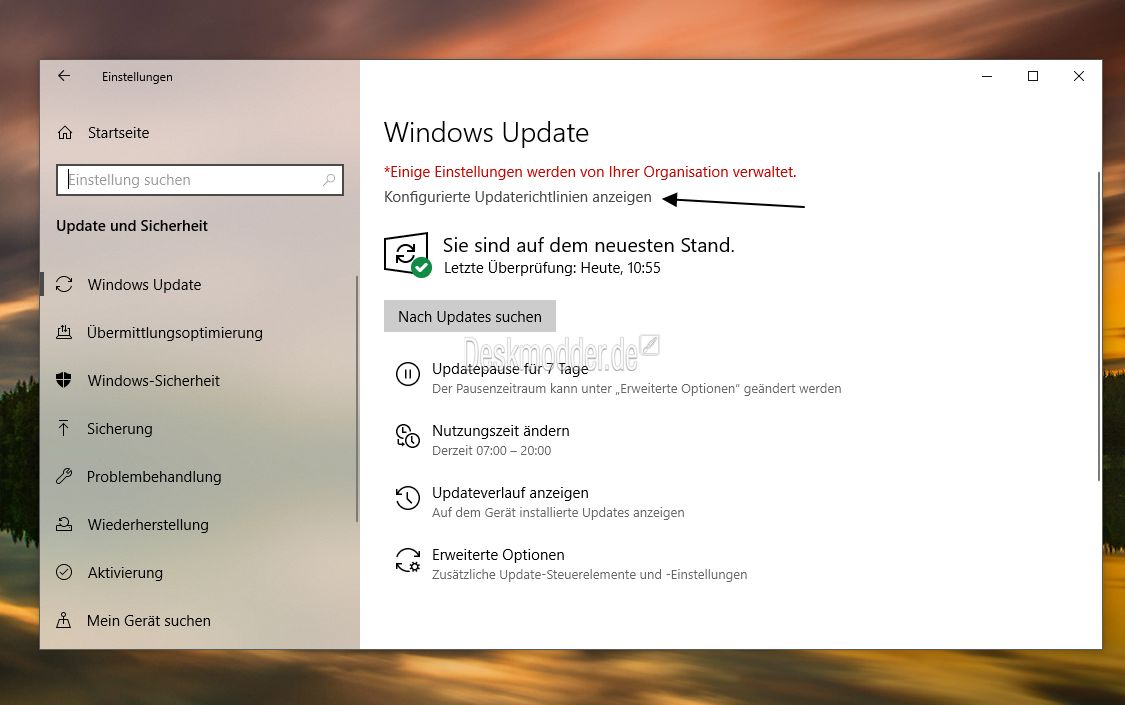Open Mein Gerät suchen settings
Screen dimensions: 1125x705
(x=149, y=621)
